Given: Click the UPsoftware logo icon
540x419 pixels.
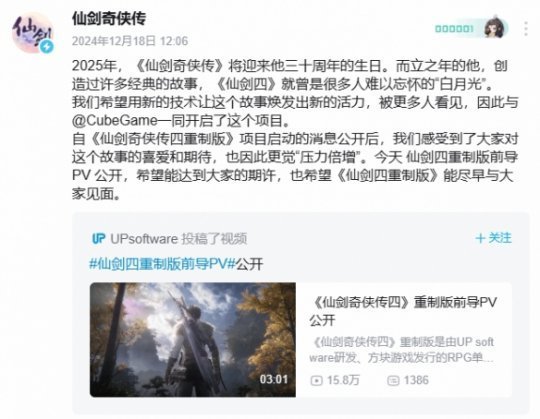Looking at the screenshot, I should [98, 239].
